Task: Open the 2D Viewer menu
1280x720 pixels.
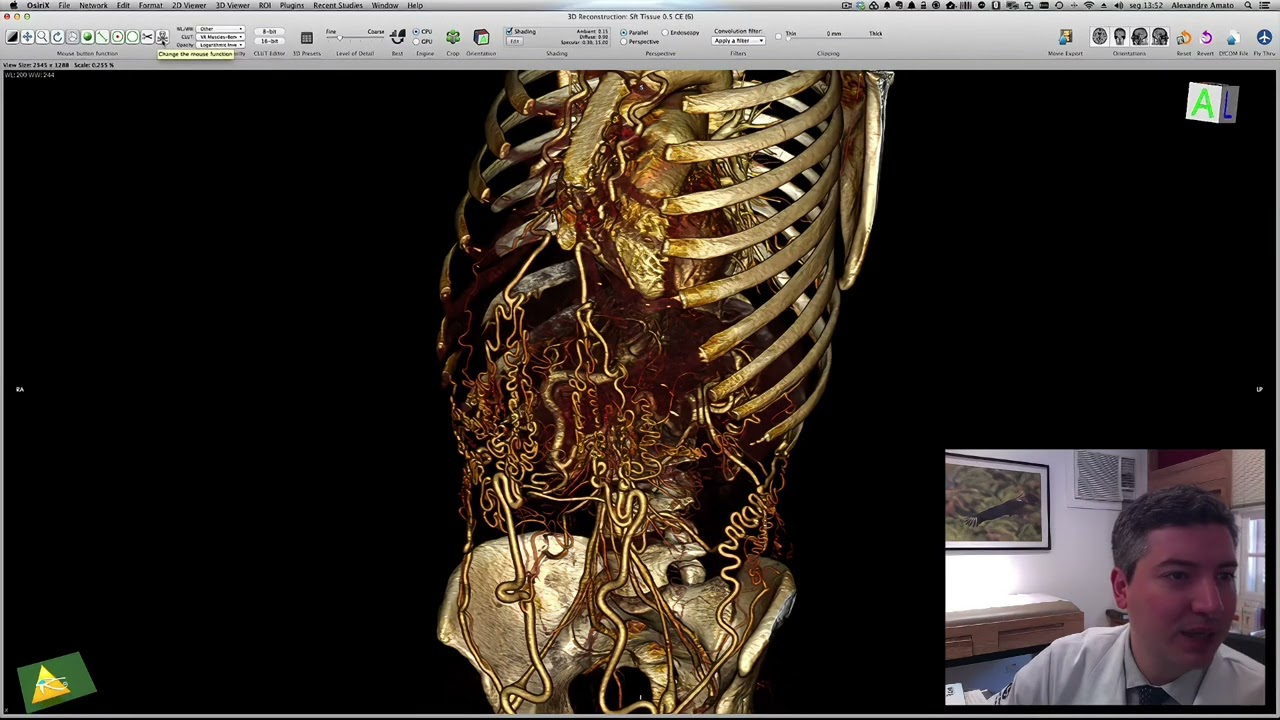Action: [x=189, y=5]
